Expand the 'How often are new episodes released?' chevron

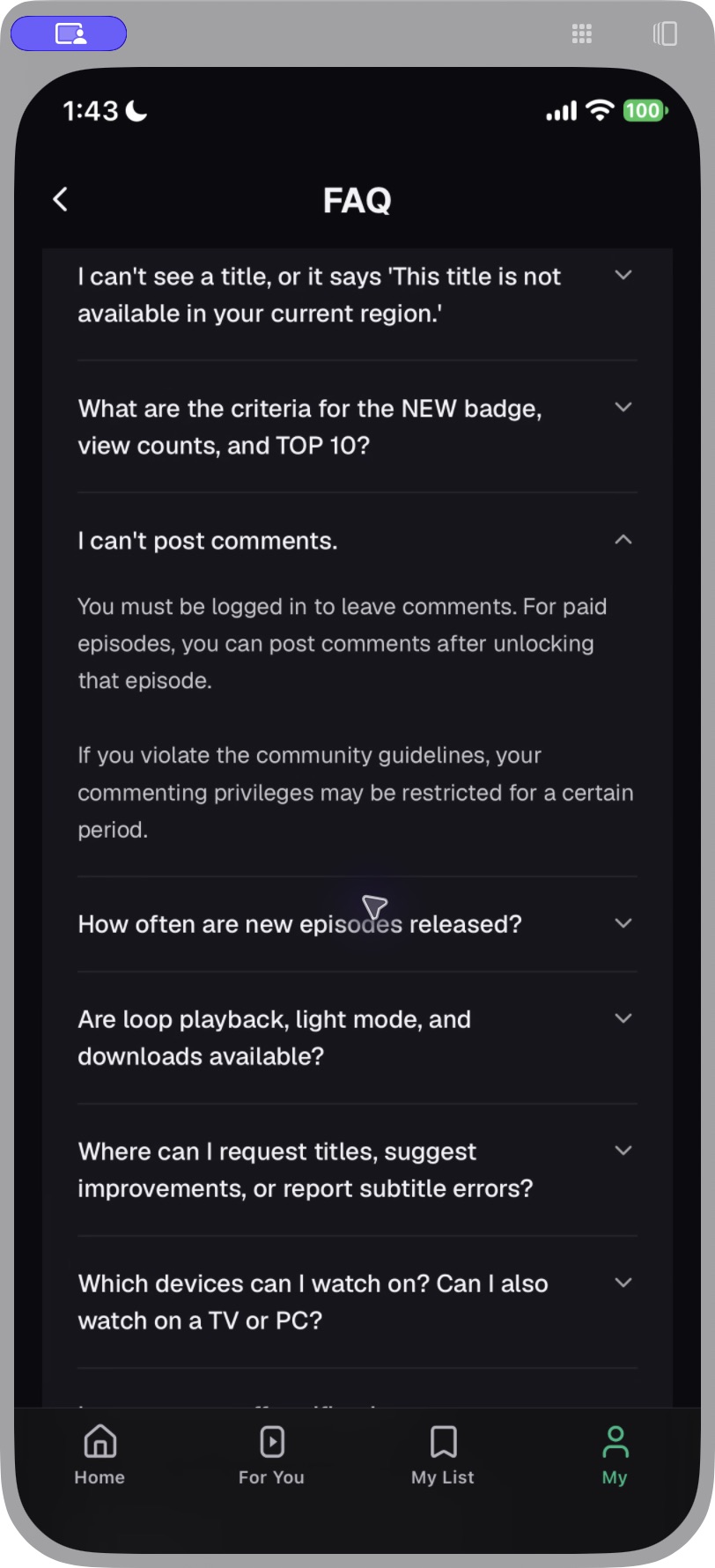pos(623,923)
